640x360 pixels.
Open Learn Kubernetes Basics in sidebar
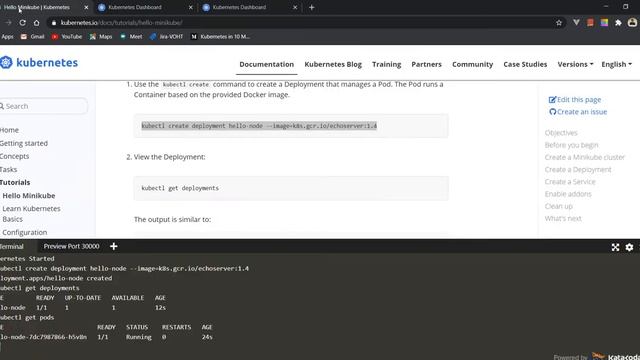(x=31, y=214)
